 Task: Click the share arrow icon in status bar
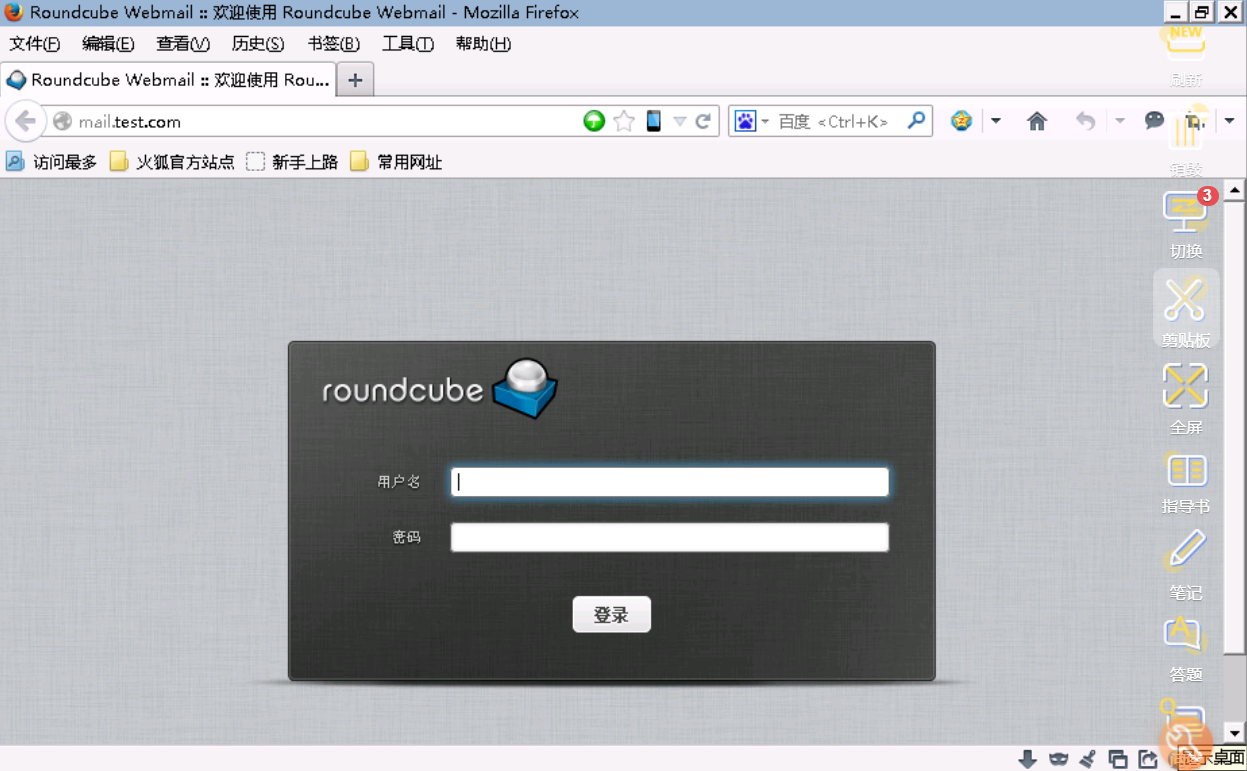click(1148, 759)
